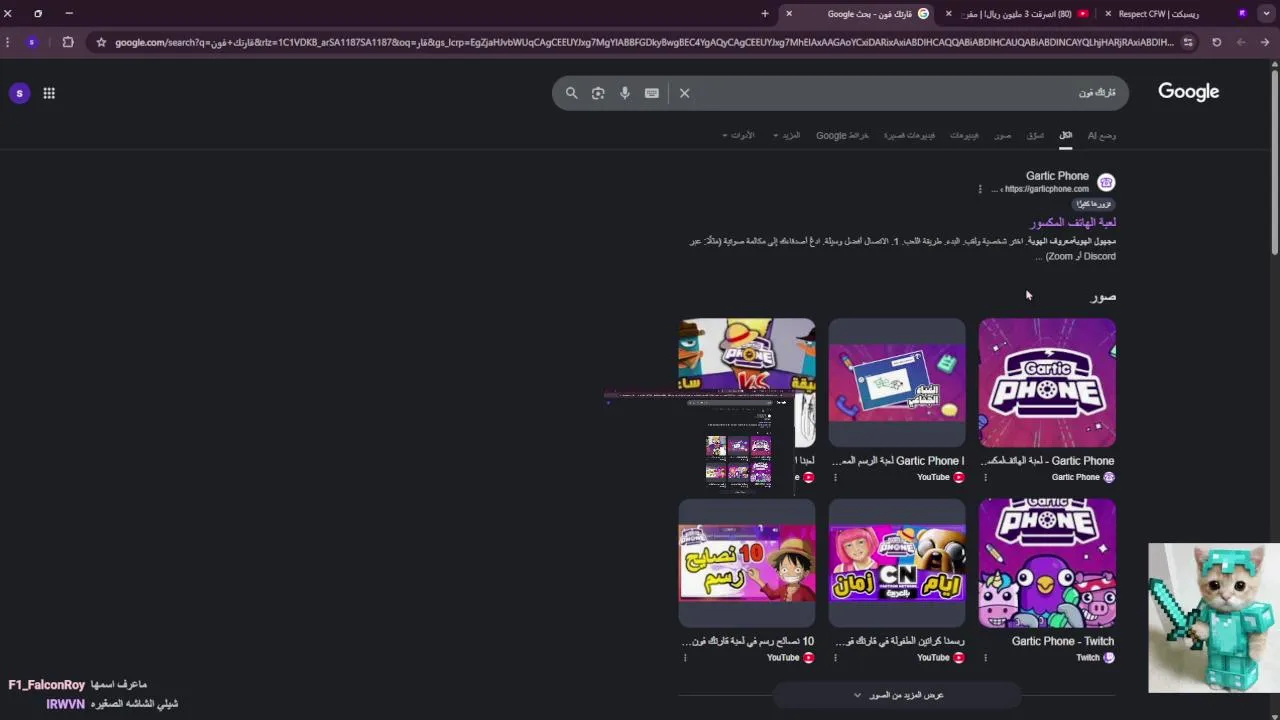Viewport: 1280px width, 720px height.
Task: Open search by image (Lens) icon
Action: pyautogui.click(x=598, y=93)
